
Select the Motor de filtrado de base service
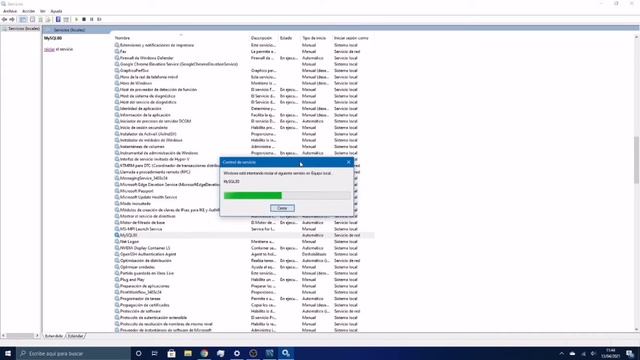pyautogui.click(x=244, y=222)
